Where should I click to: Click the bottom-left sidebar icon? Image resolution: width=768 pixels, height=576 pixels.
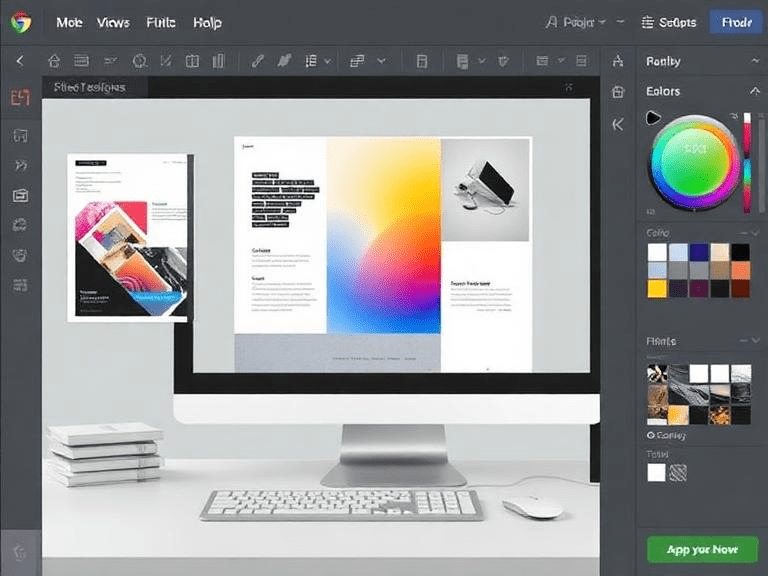click(19, 551)
